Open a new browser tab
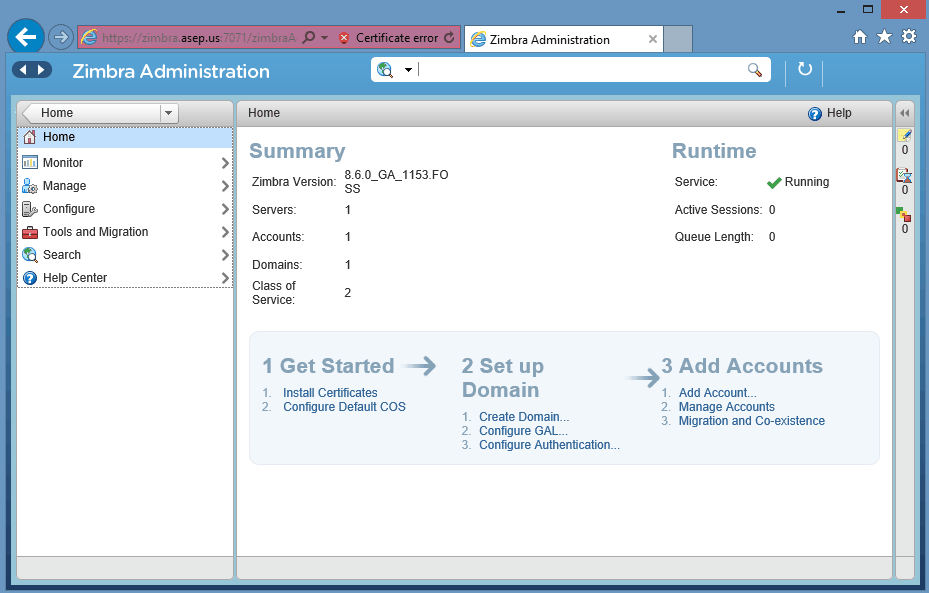The width and height of the screenshot is (929, 593). coord(678,39)
